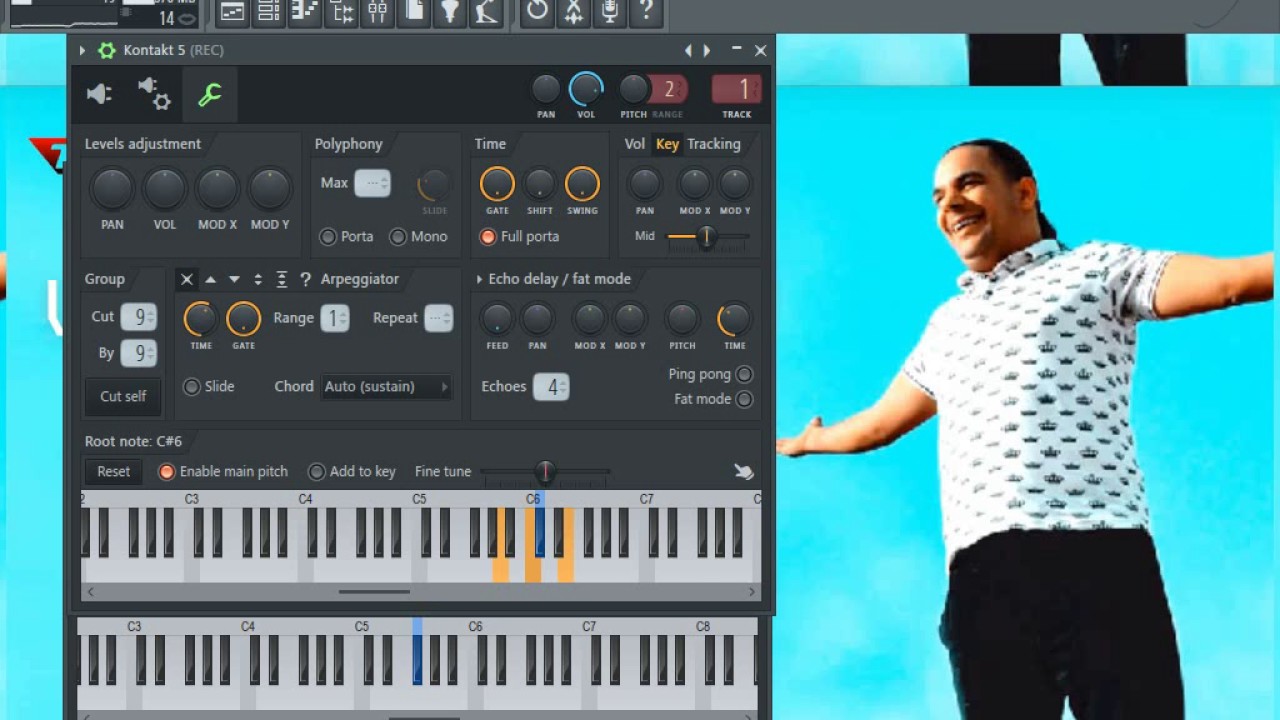Click the microphone recording toolbar icon

click(609, 12)
